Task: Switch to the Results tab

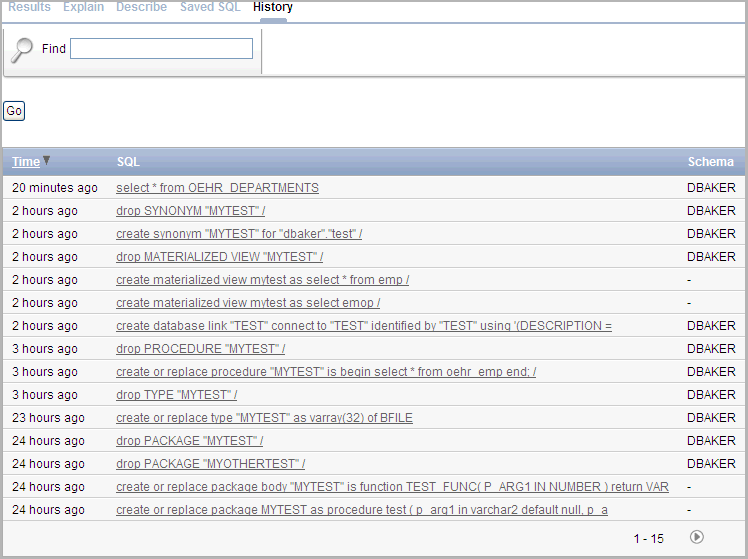Action: 30,7
